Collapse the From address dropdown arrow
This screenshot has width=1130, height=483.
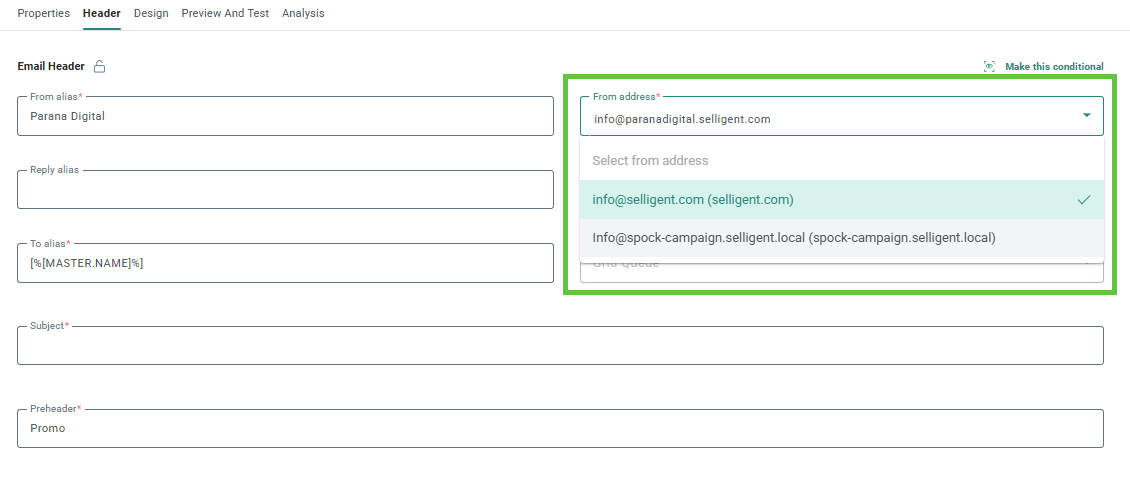click(1087, 116)
